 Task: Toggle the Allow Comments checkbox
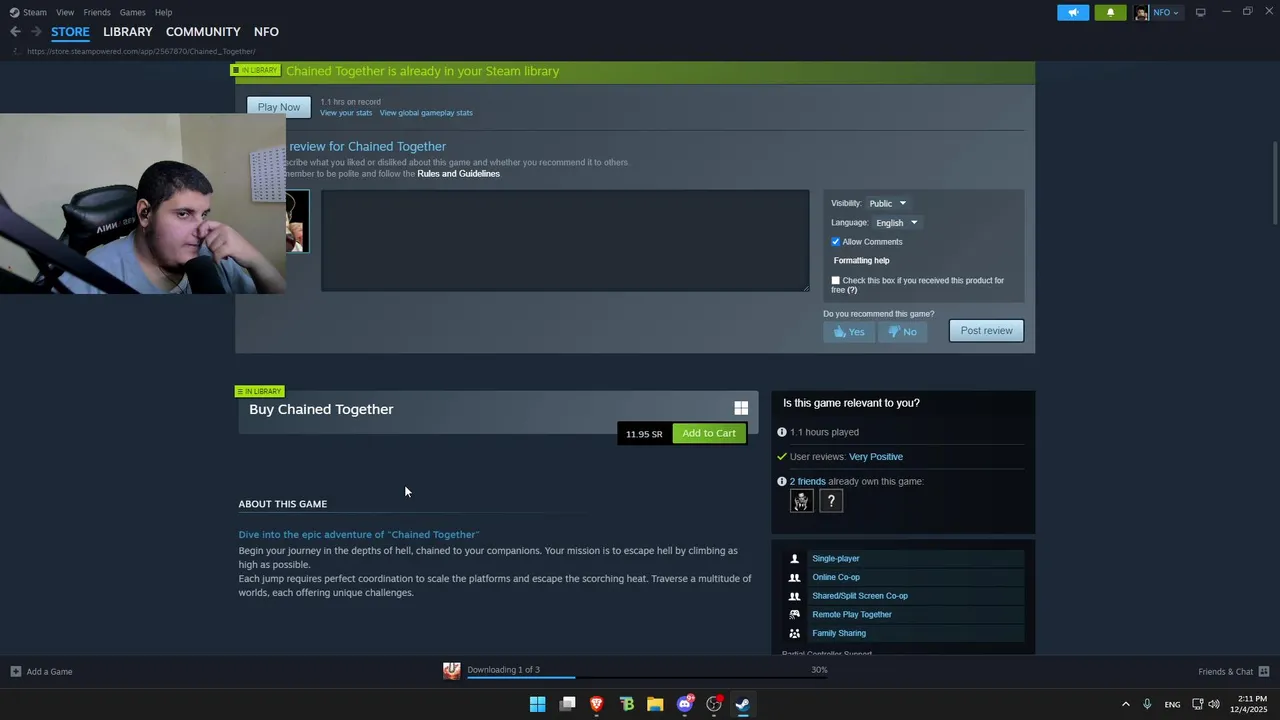click(836, 242)
